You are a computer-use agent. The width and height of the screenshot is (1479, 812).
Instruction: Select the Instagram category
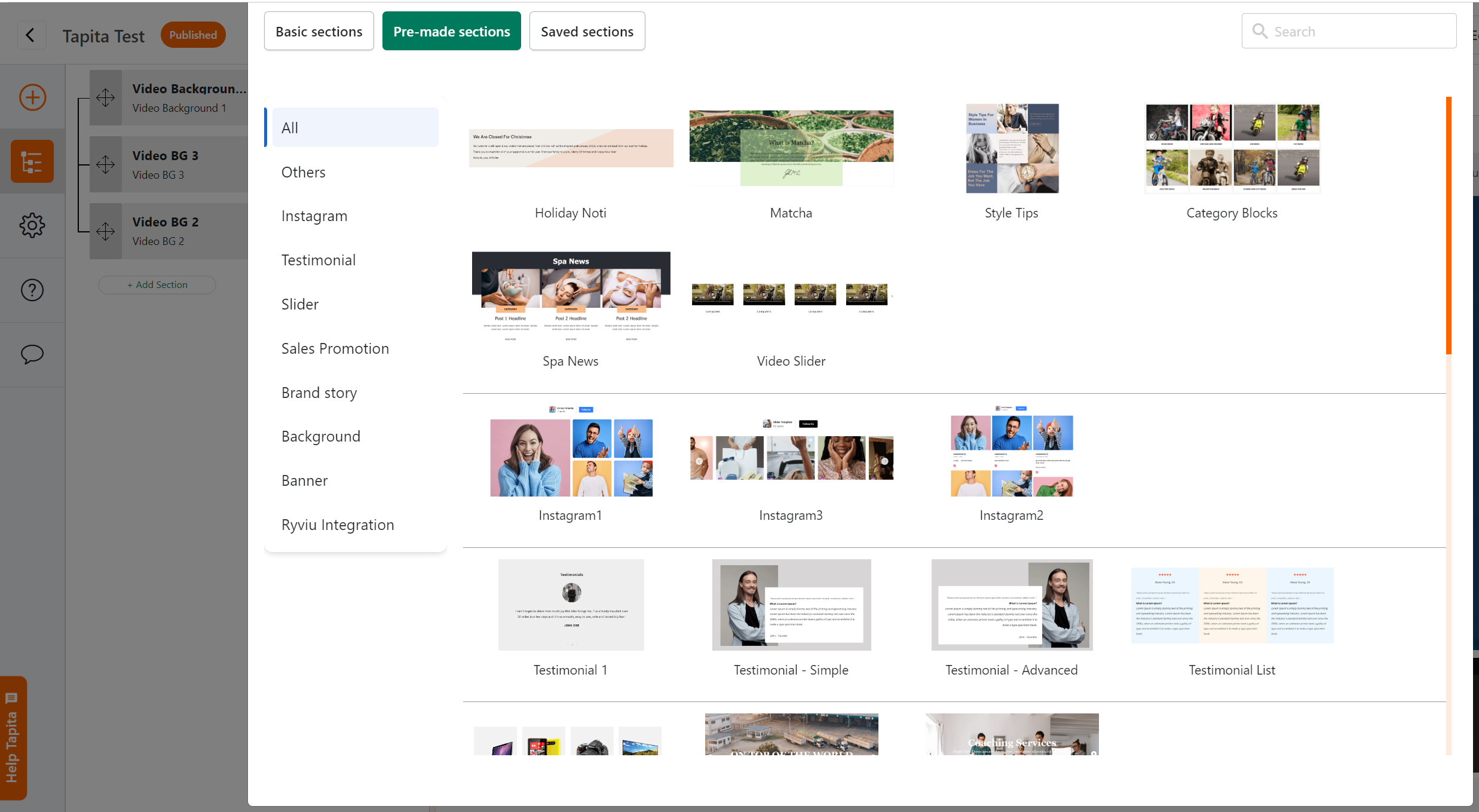(x=314, y=216)
